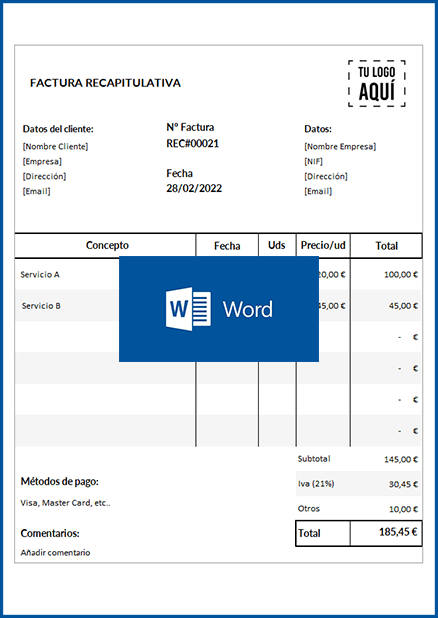
Task: Click the 'Iva (21%)' label
Action: point(316,484)
